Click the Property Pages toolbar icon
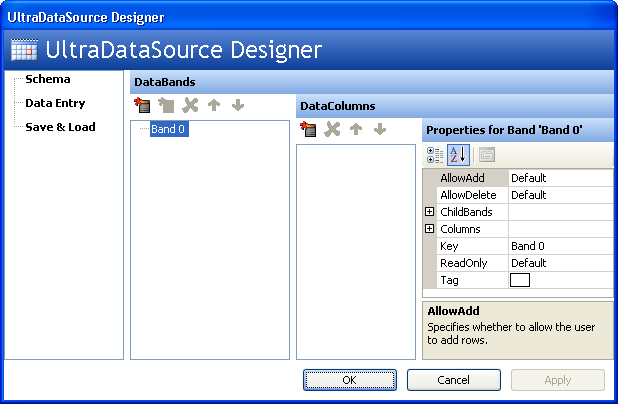This screenshot has height=404, width=618. click(x=486, y=155)
